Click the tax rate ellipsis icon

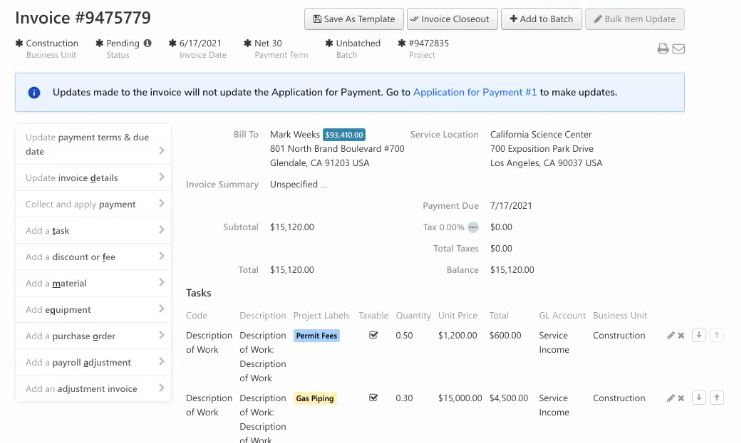(473, 227)
